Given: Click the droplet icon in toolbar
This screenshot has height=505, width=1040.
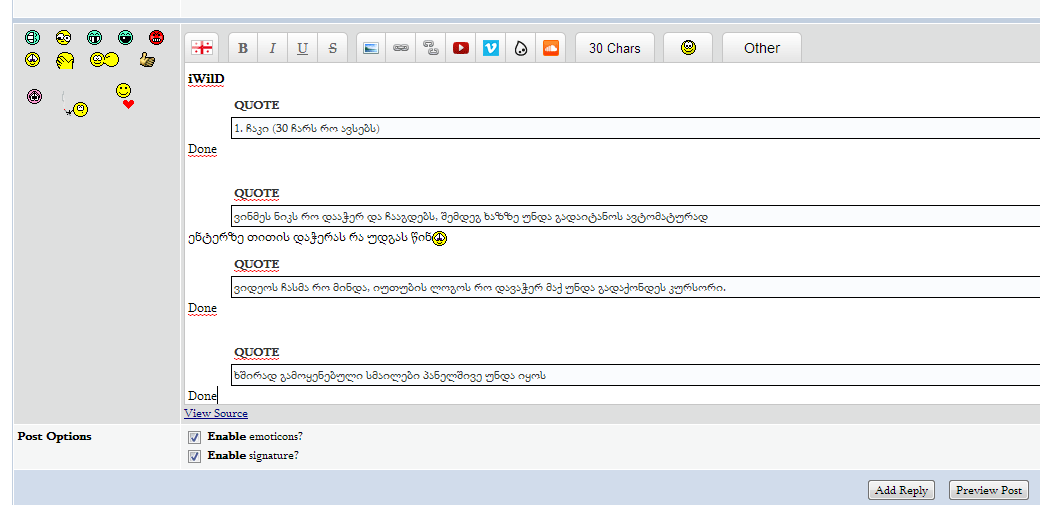Looking at the screenshot, I should (x=521, y=48).
